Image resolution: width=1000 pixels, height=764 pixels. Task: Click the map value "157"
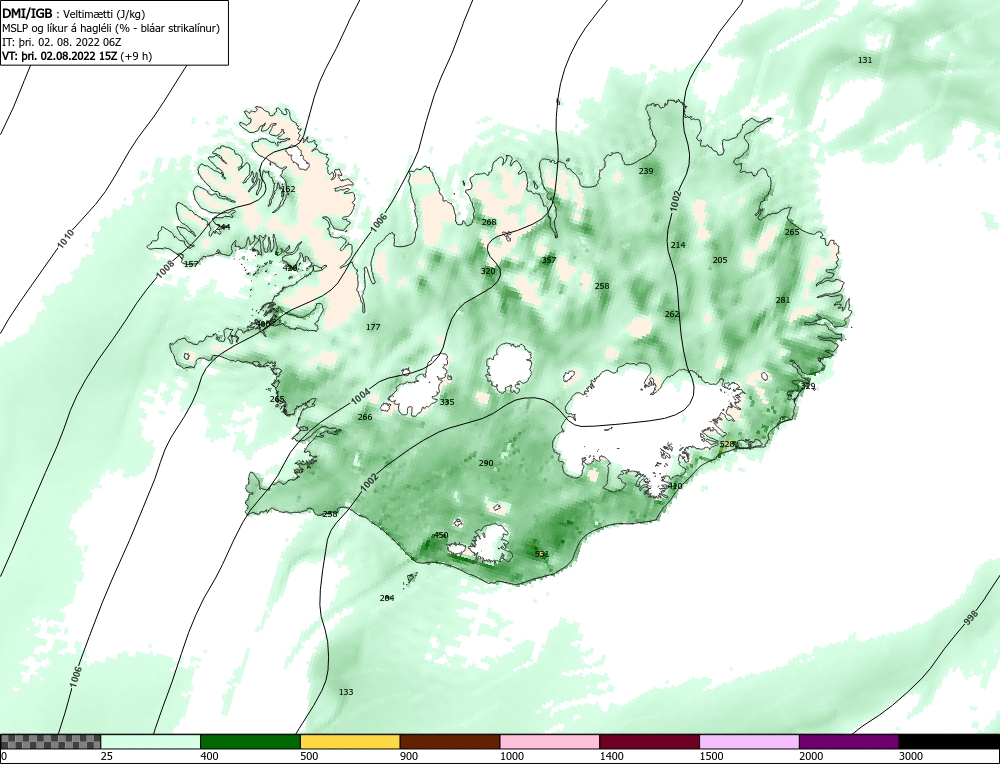191,264
